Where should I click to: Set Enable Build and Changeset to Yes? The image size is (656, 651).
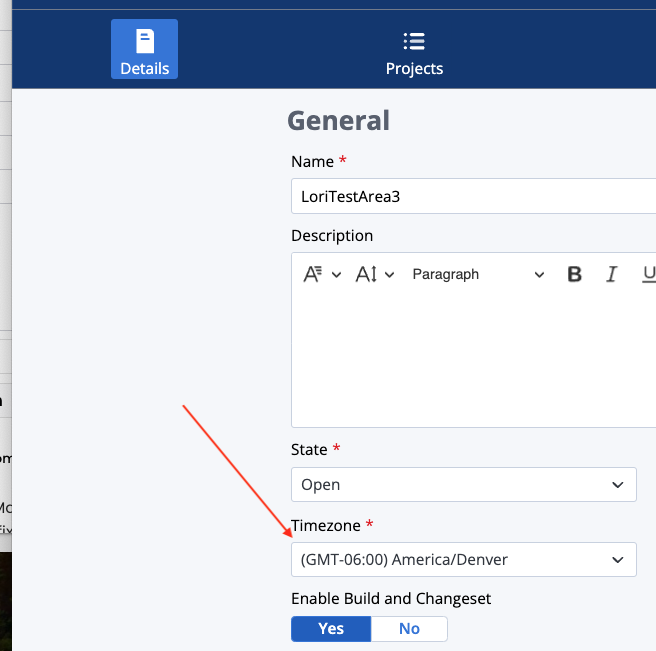coord(331,628)
